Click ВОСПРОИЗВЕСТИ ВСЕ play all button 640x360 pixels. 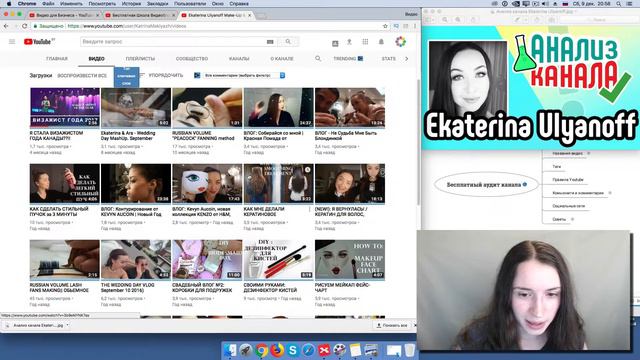pos(82,76)
